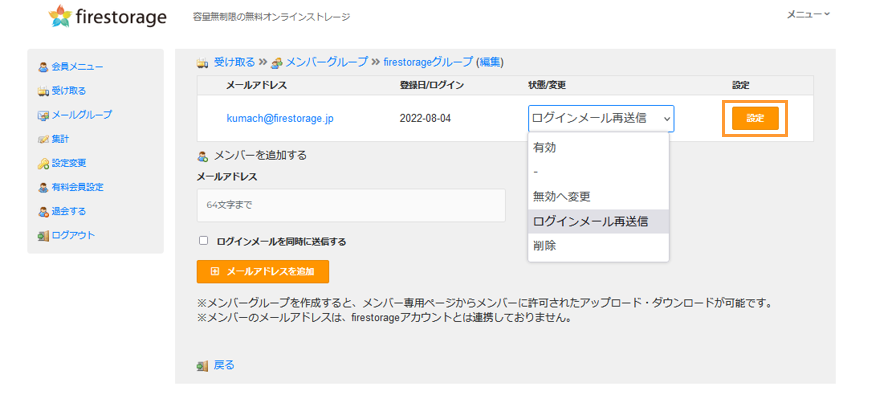Viewport: 890px width, 395px height.
Task: Click the 会員メニュー sidebar icon
Action: pyautogui.click(x=43, y=67)
